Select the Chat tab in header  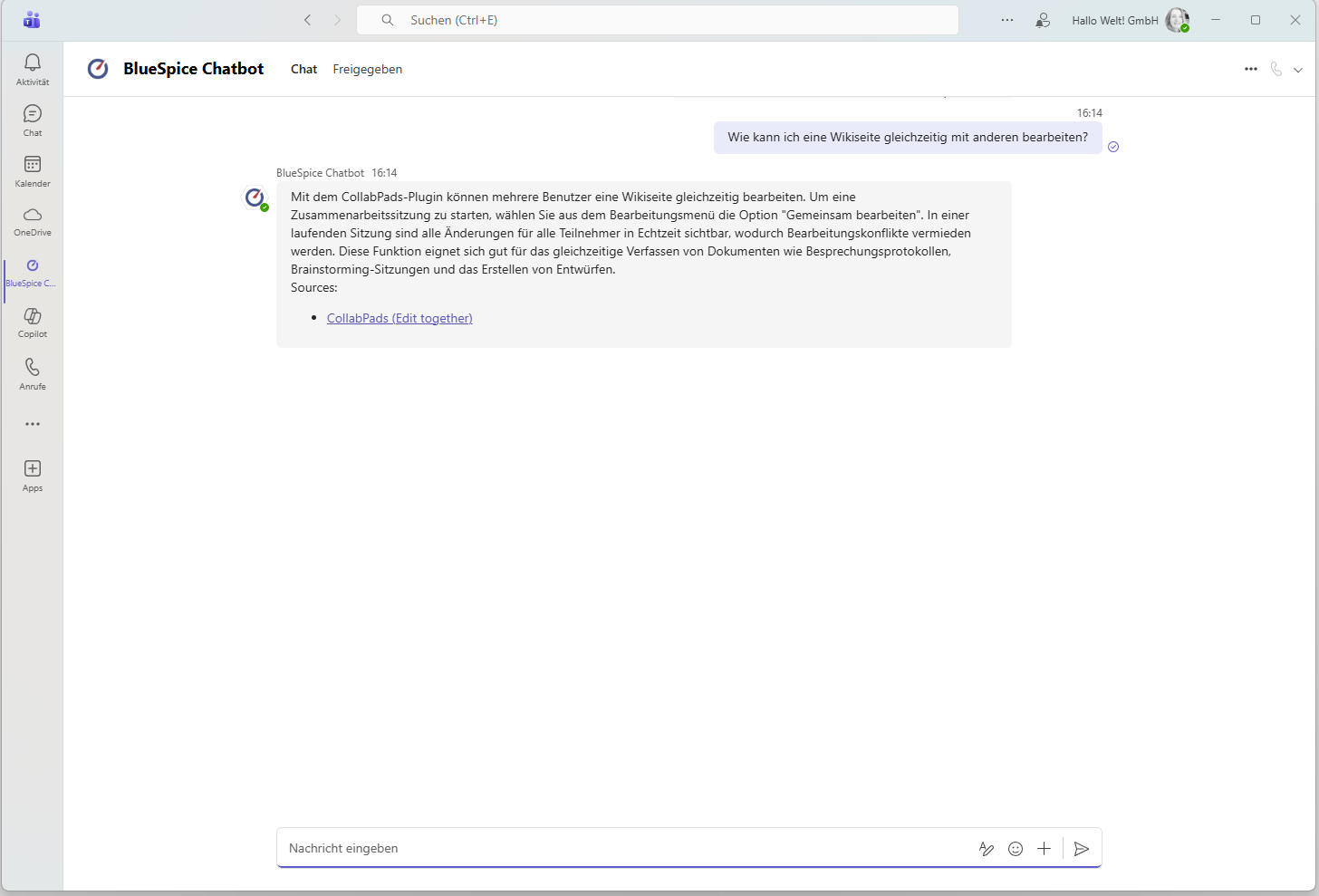(x=303, y=69)
